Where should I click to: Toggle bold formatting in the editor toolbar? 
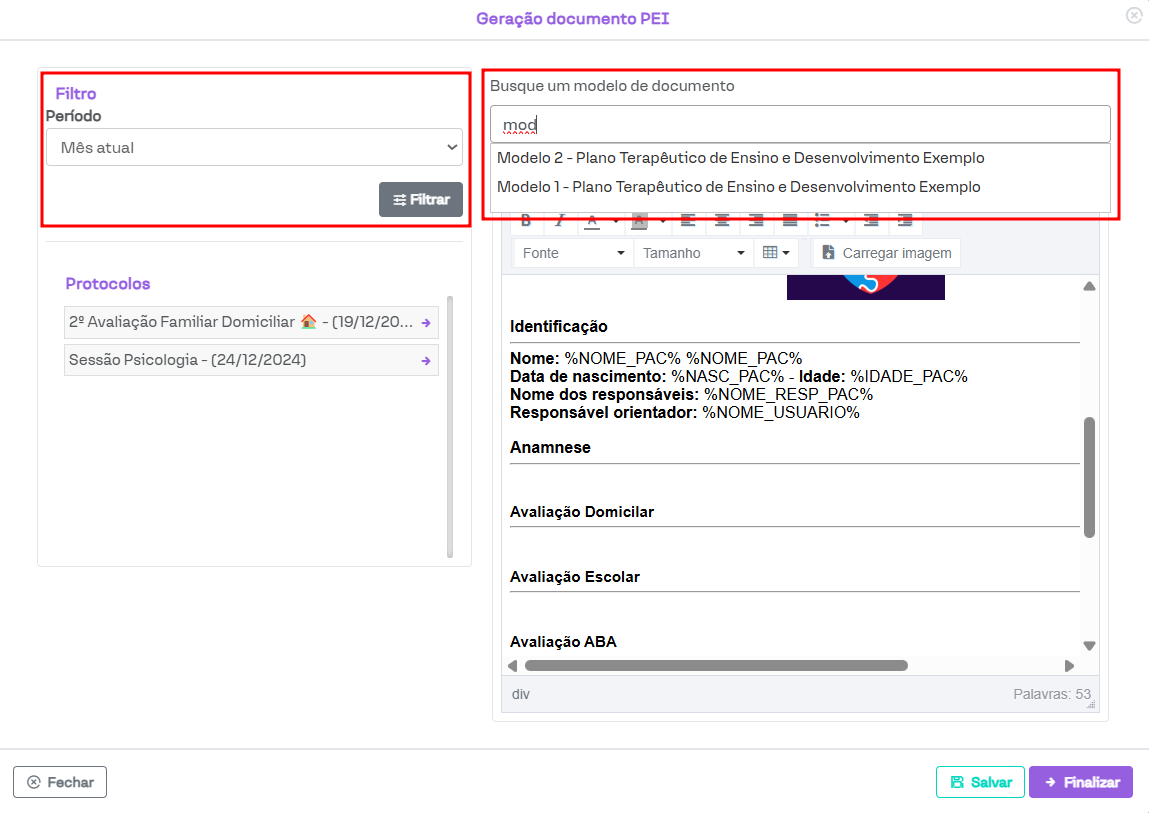pos(526,221)
